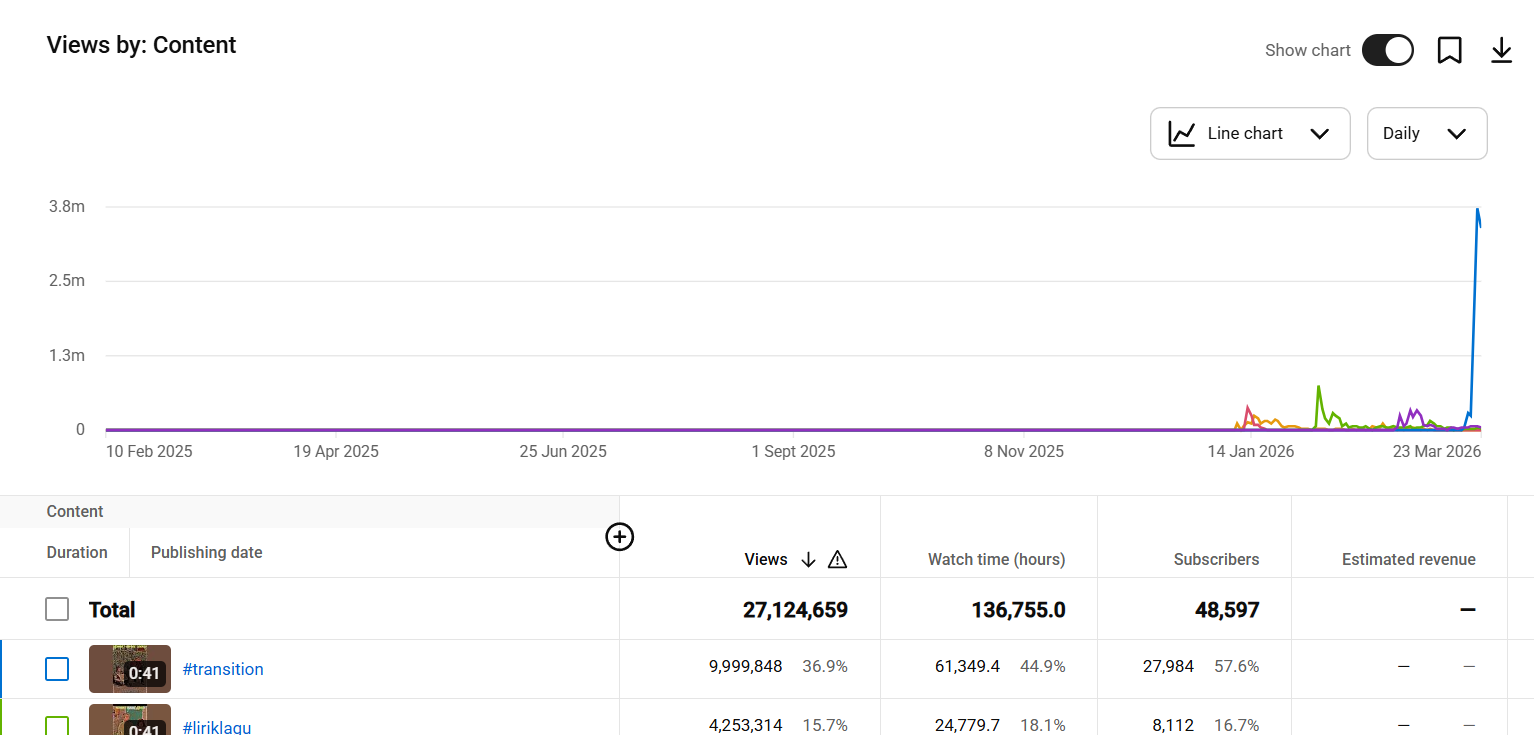
Task: Check the Total row checkbox
Action: [57, 609]
